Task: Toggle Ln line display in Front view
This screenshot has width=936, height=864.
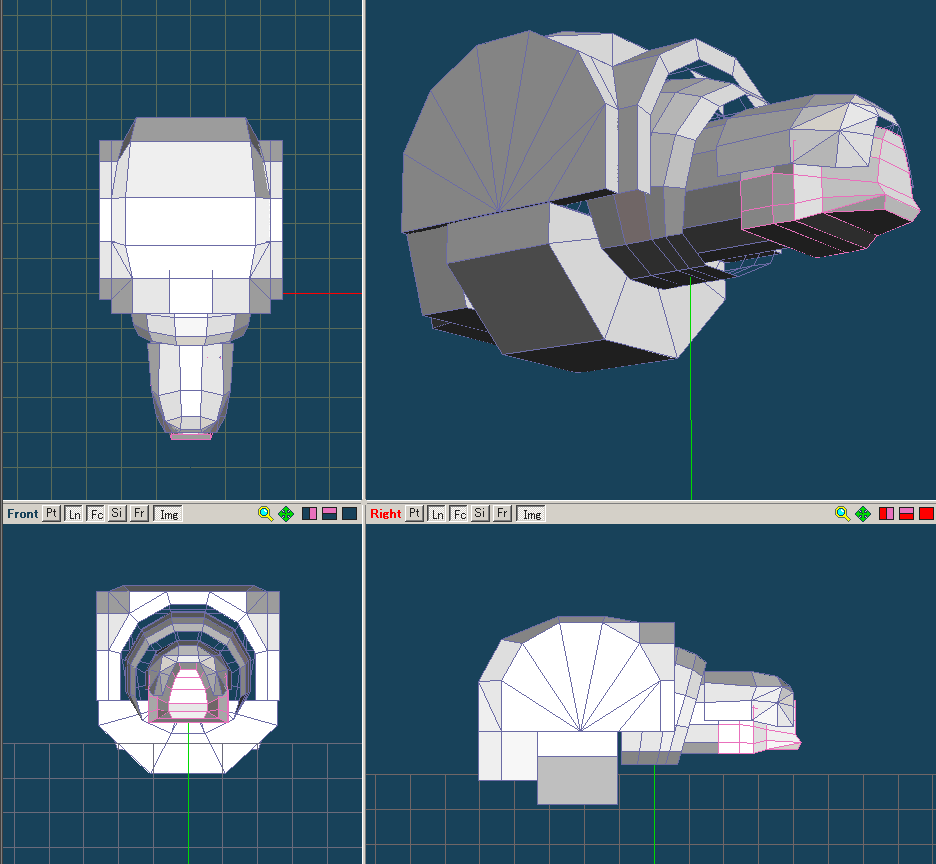Action: (x=74, y=514)
